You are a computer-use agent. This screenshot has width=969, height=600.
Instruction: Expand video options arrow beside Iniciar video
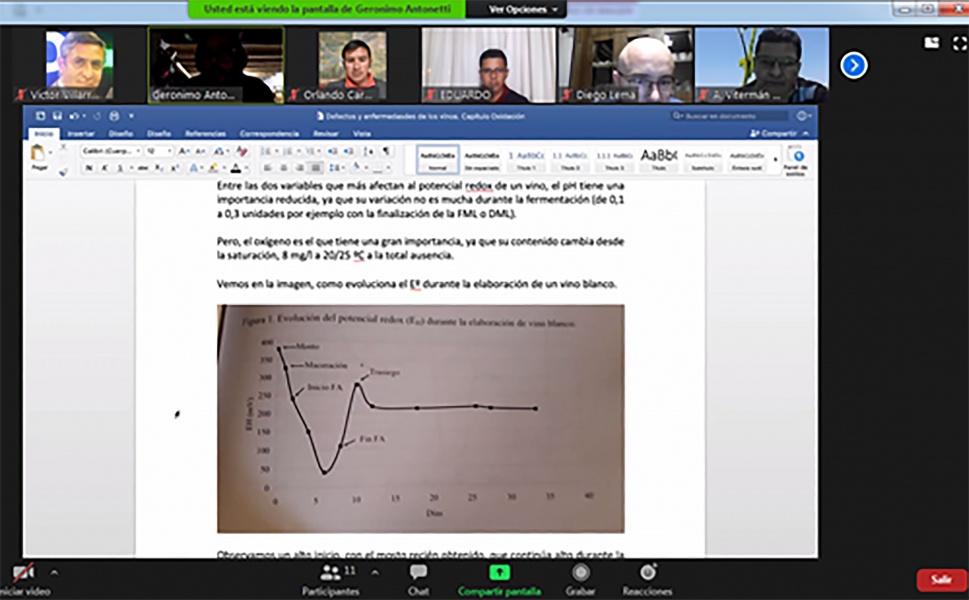coord(54,573)
